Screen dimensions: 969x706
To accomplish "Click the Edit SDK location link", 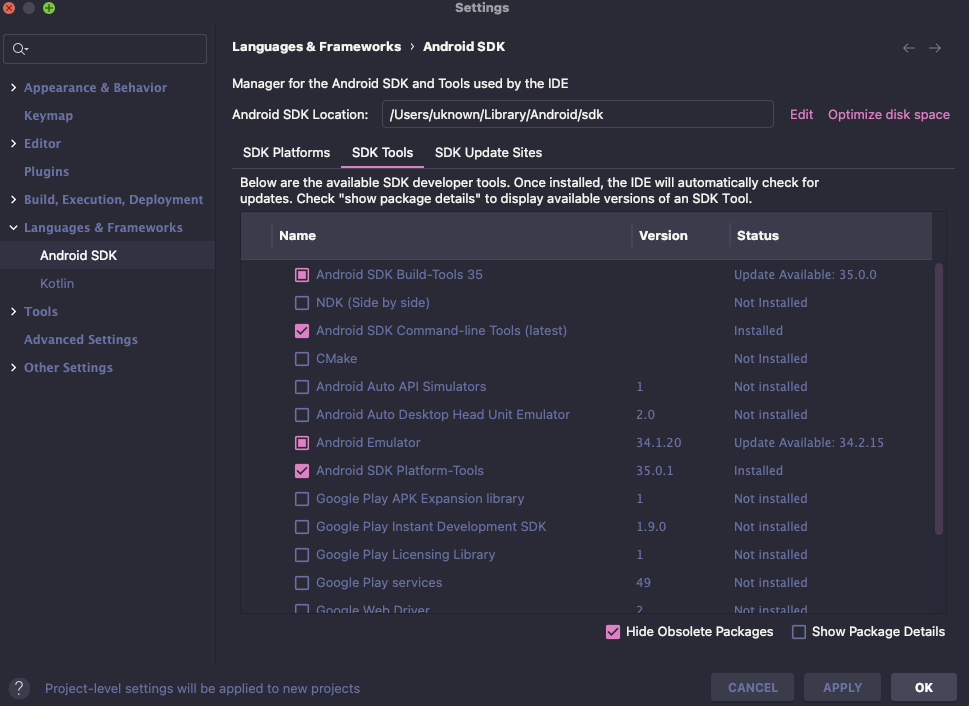I will (x=801, y=114).
